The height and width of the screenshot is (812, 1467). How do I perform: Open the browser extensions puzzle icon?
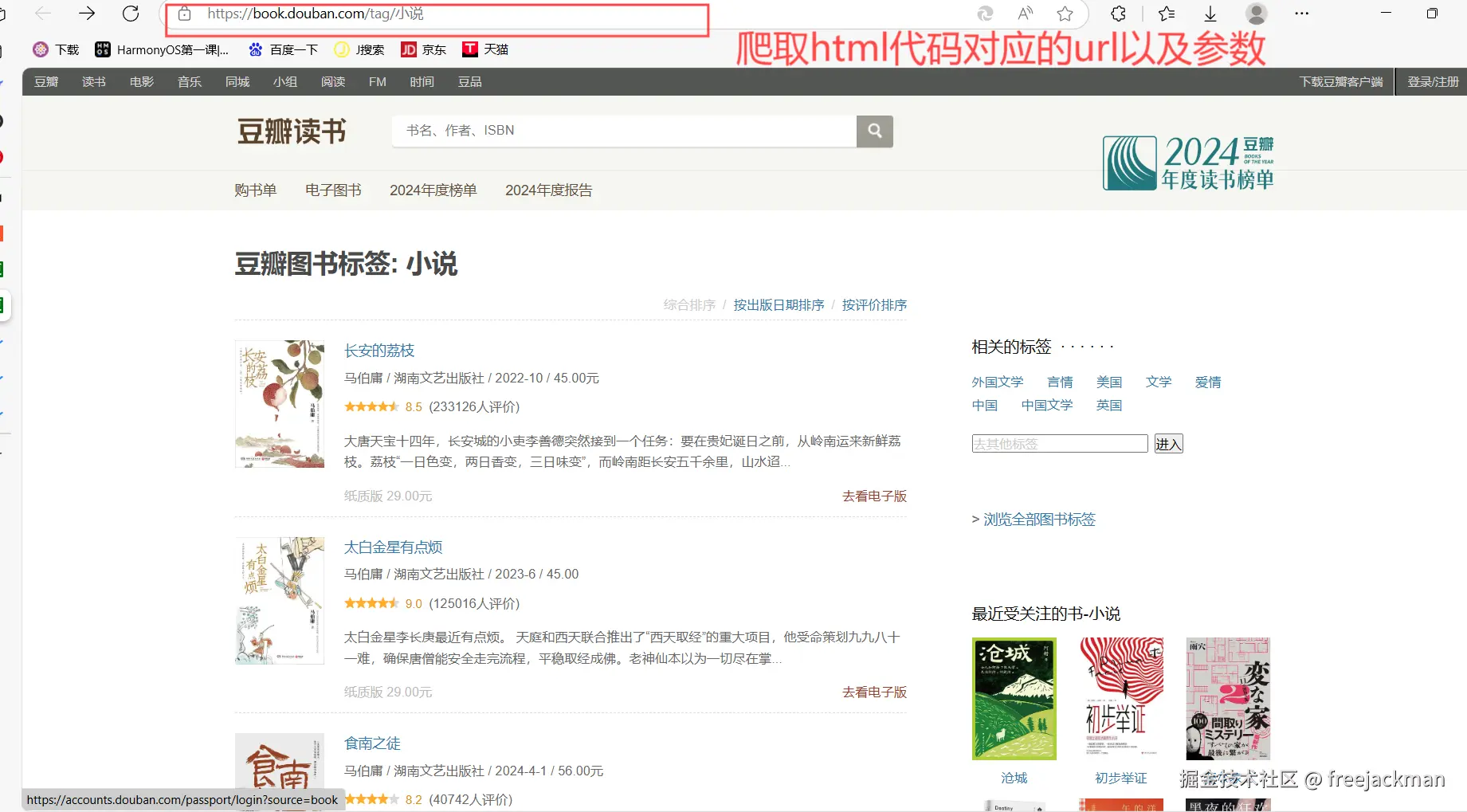[x=1119, y=14]
